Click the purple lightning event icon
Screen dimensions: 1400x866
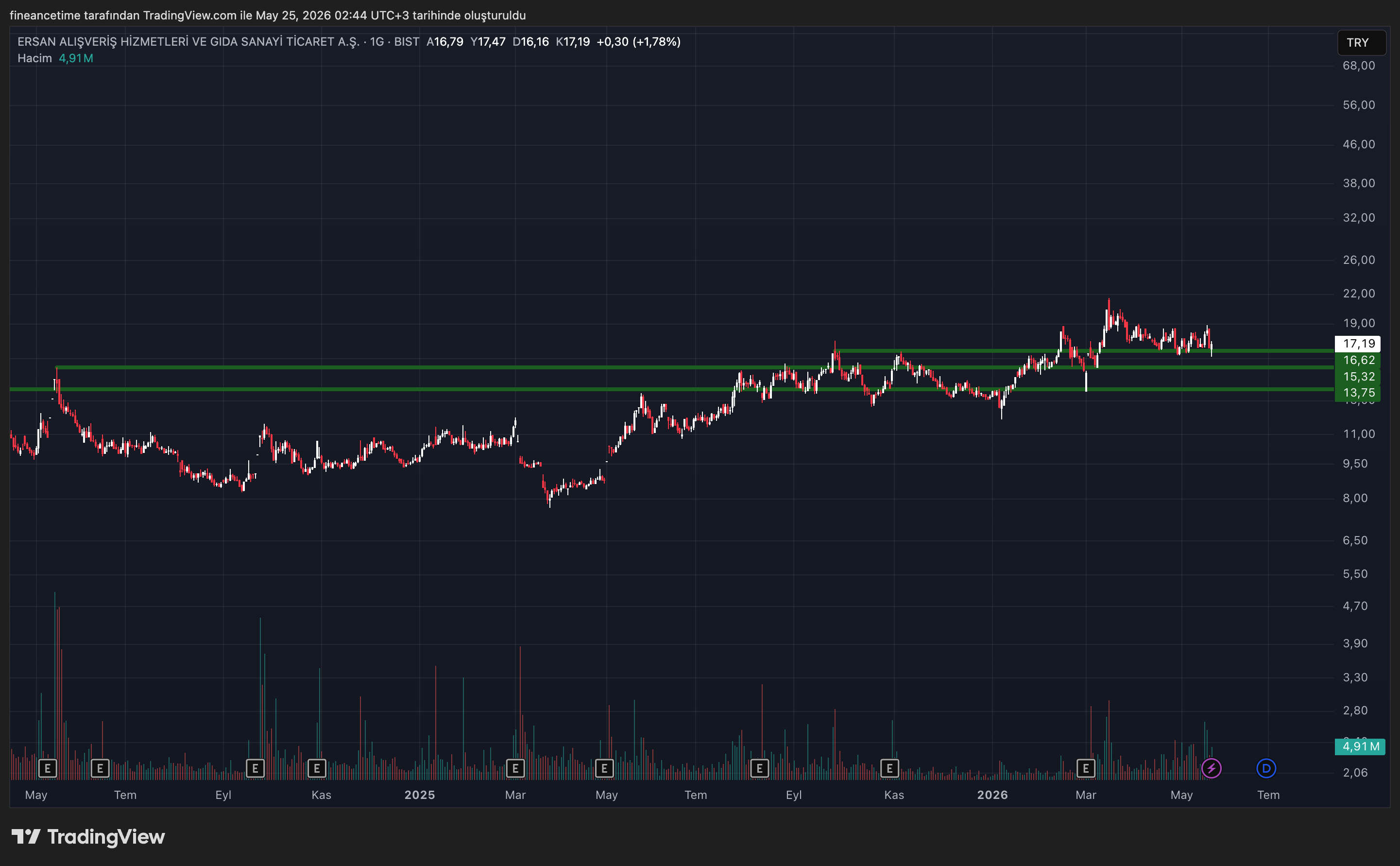[x=1211, y=768]
